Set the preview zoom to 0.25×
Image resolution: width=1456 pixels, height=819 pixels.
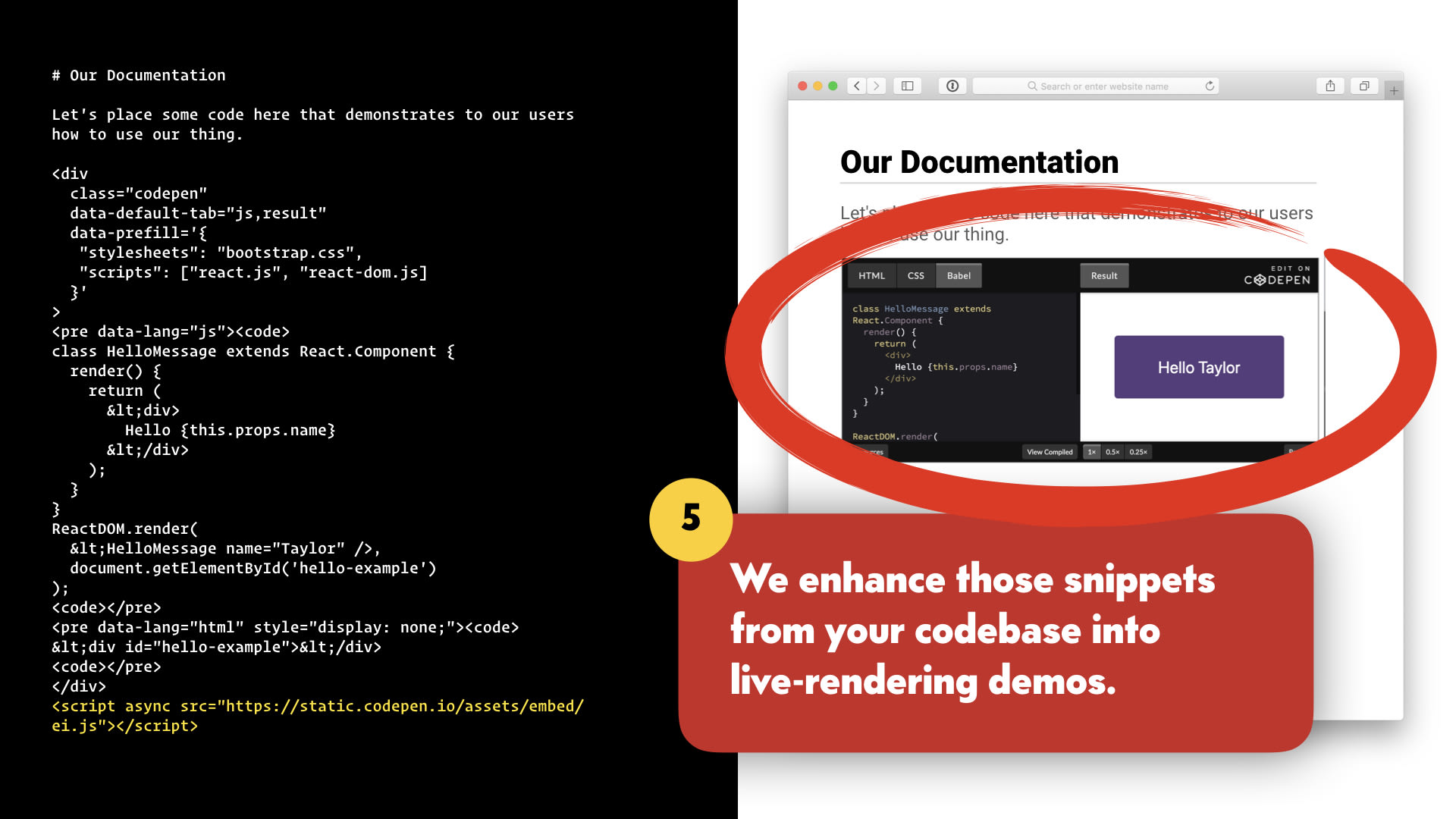(1138, 452)
